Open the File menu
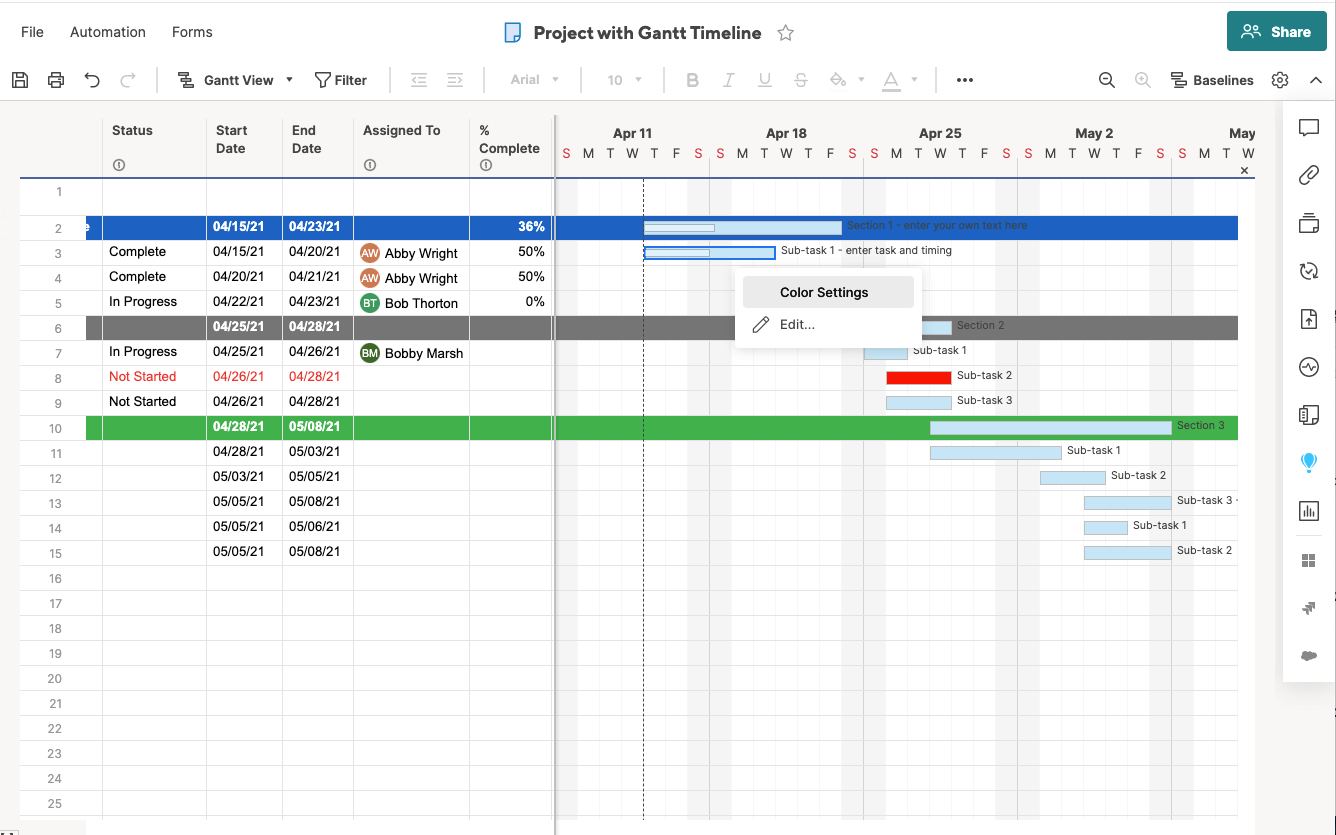1336x835 pixels. pos(32,32)
